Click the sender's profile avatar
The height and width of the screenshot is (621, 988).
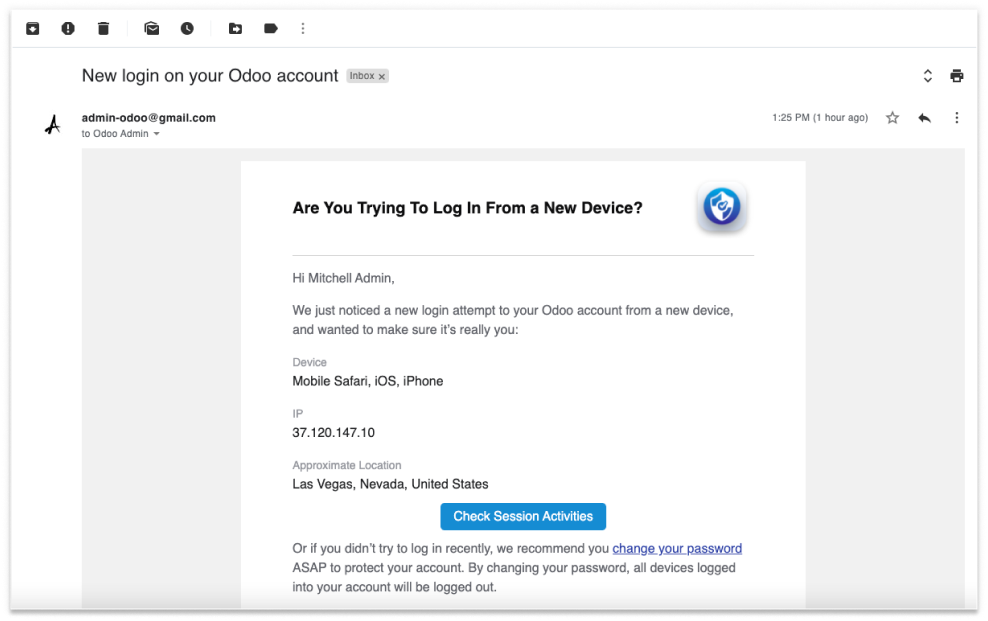pyautogui.click(x=53, y=125)
